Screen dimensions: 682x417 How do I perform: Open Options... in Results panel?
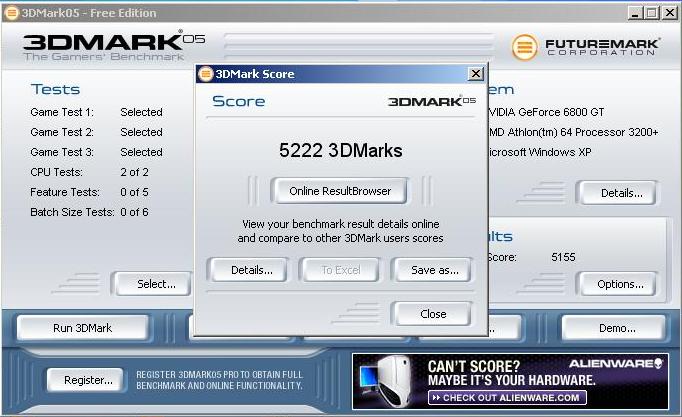click(x=617, y=284)
